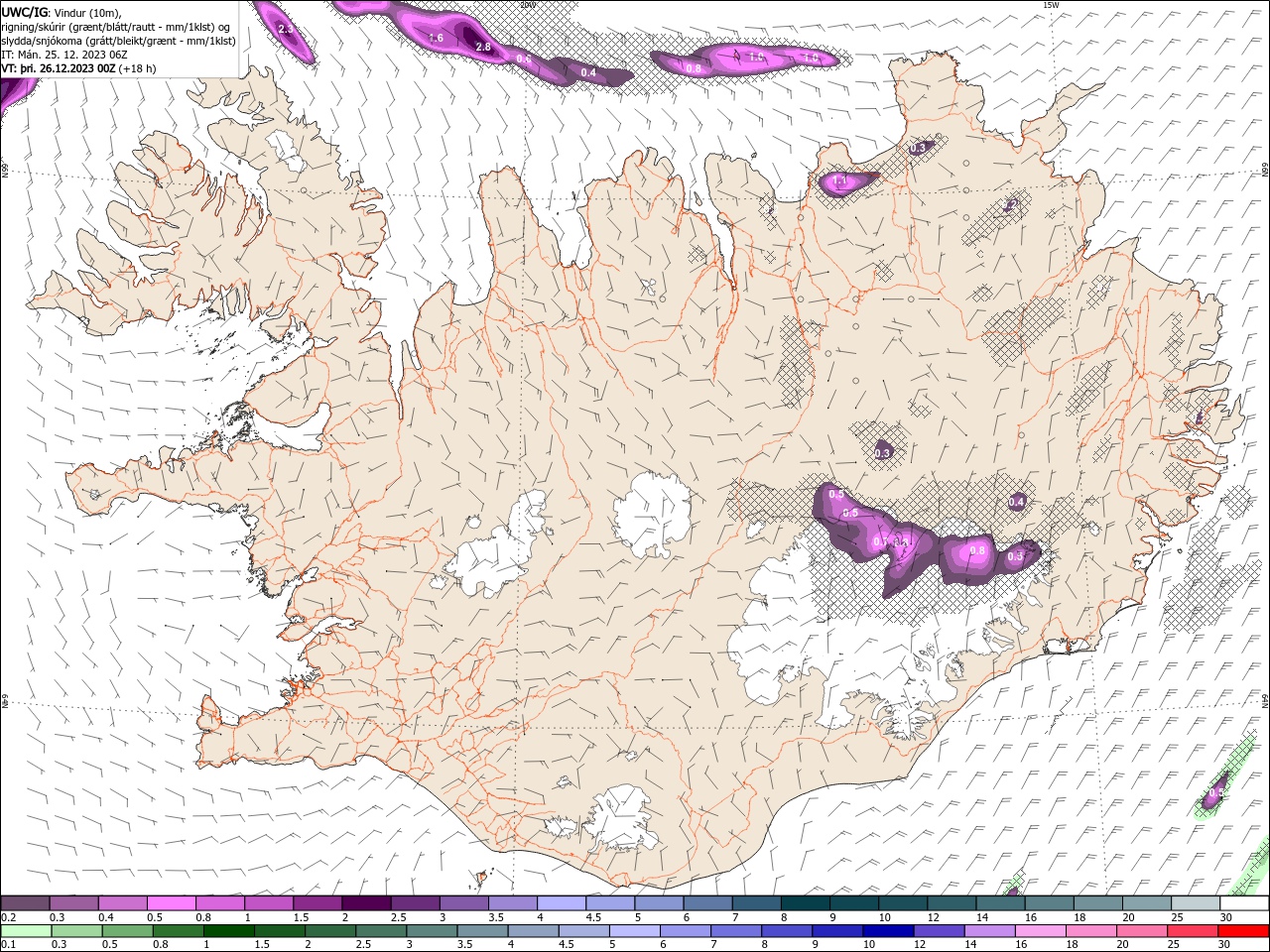1270x952 pixels.
Task: Pick upper scale pale swatch 25 to 30
Action: pyautogui.click(x=1196, y=903)
